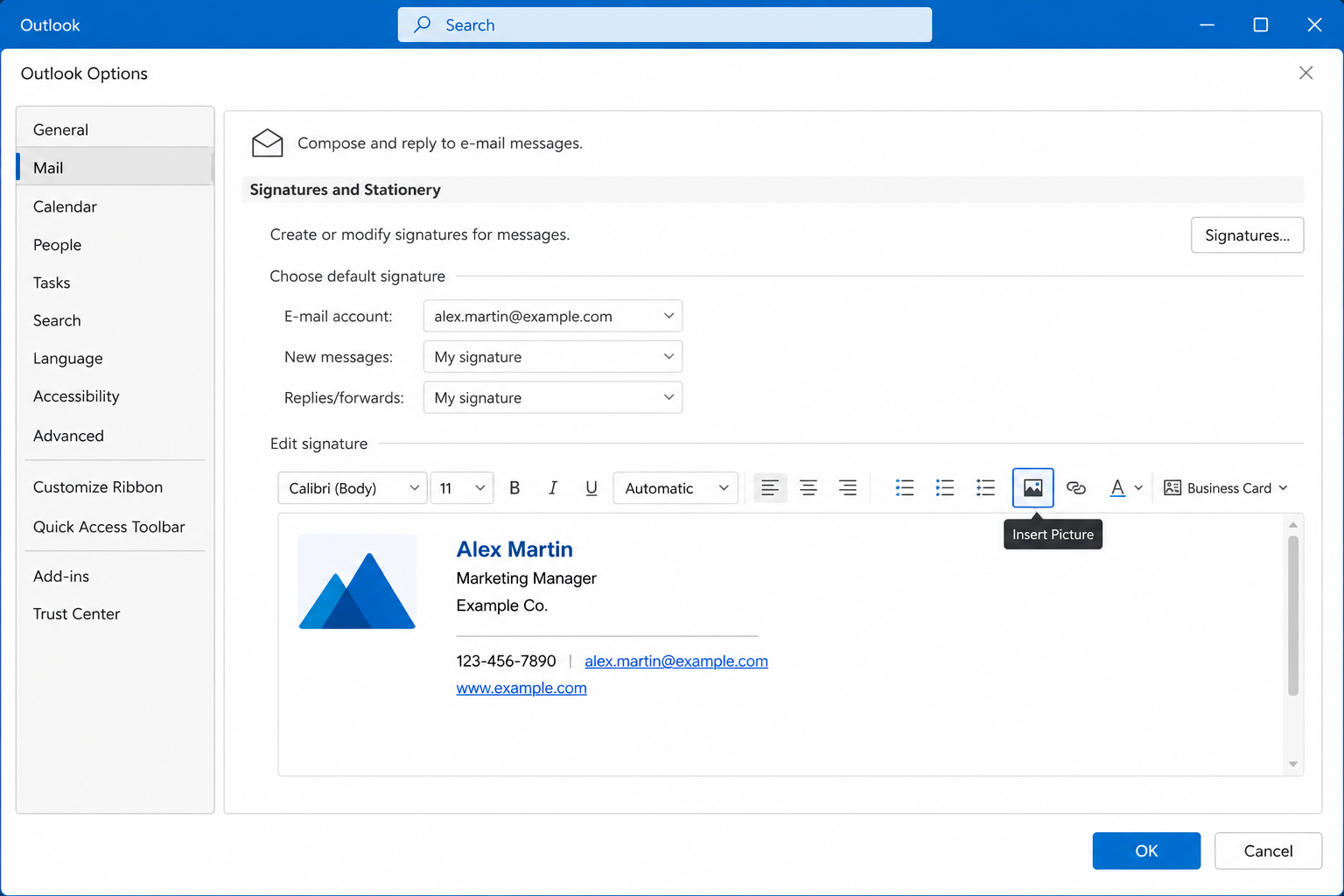1344x896 pixels.
Task: Toggle Bold formatting in signature editor
Action: pyautogui.click(x=514, y=488)
